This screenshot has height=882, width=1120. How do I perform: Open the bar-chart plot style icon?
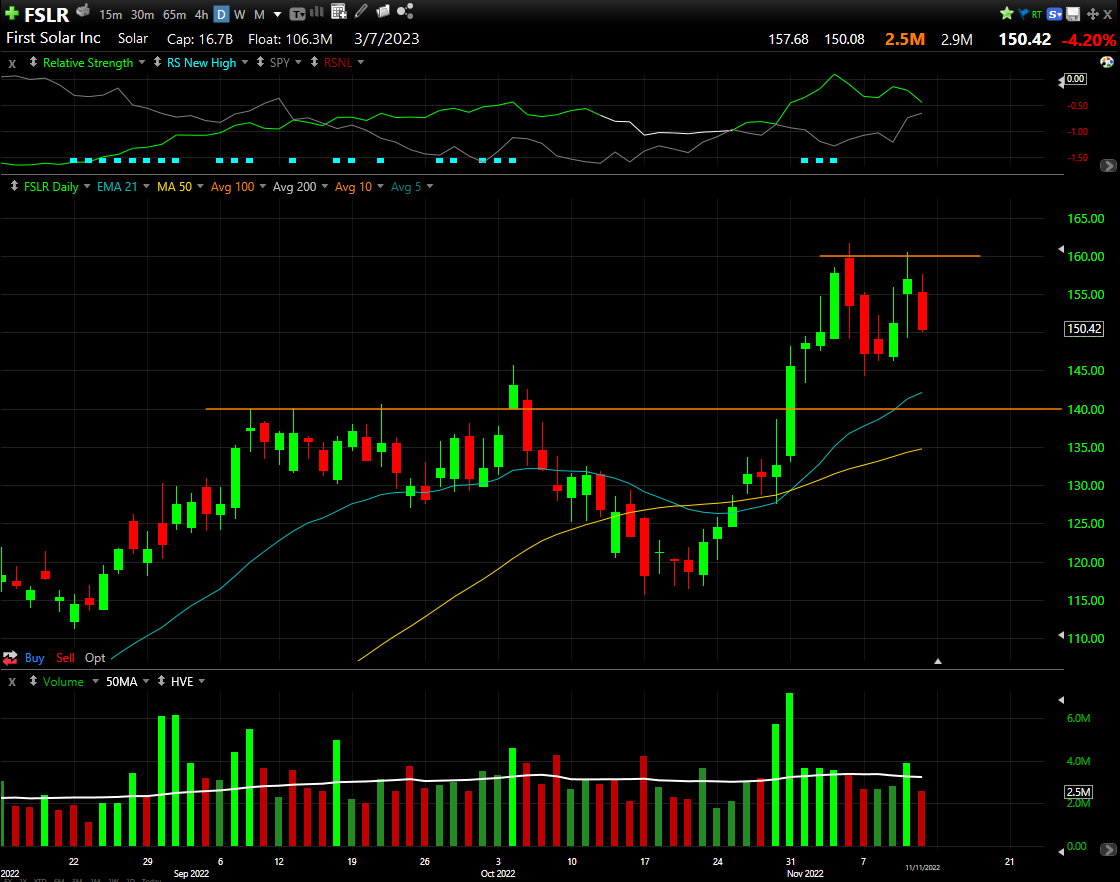click(x=317, y=11)
